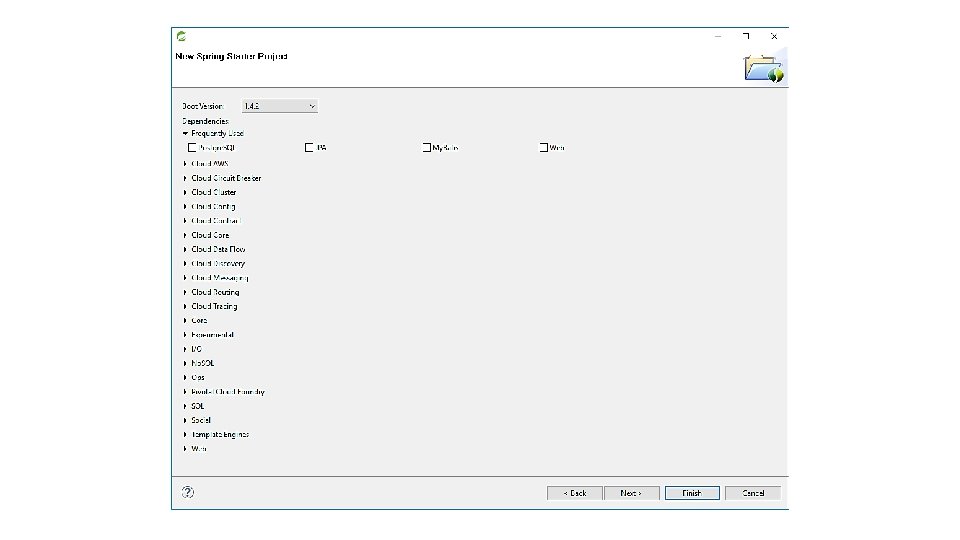960x540 pixels.
Task: Cancel the New Spring Starter Project wizard
Action: (x=753, y=493)
